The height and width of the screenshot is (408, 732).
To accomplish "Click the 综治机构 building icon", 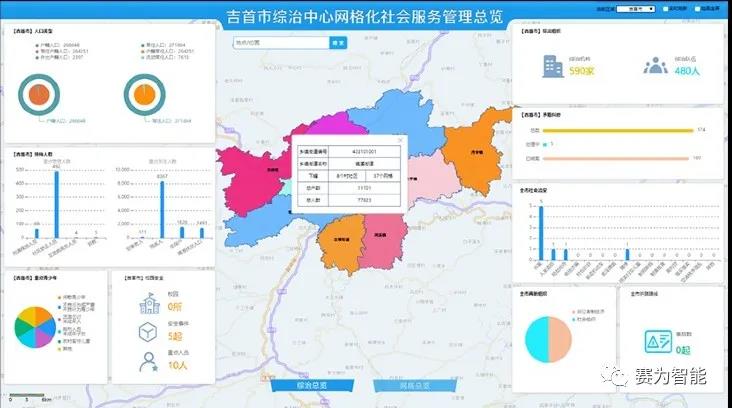I will pyautogui.click(x=551, y=66).
